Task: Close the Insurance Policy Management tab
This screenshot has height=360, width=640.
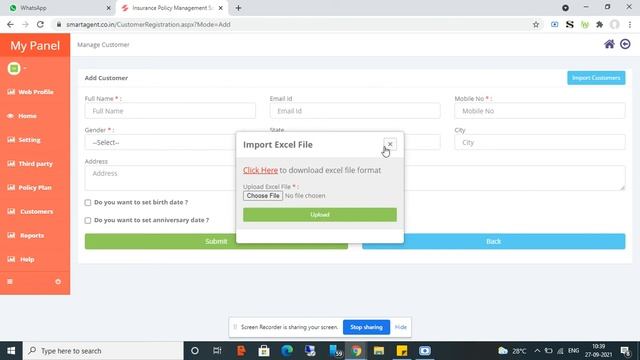Action: coord(220,8)
